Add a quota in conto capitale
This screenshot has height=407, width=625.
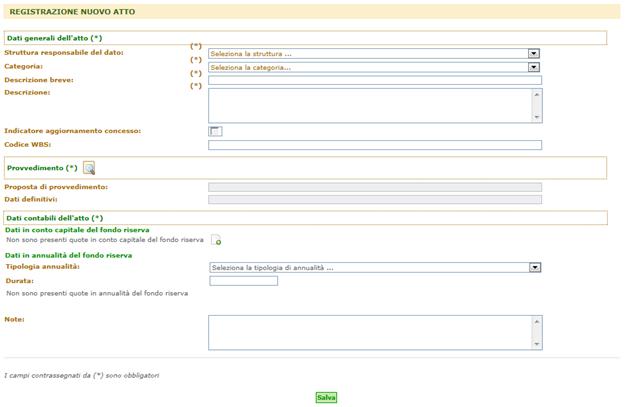pyautogui.click(x=216, y=240)
